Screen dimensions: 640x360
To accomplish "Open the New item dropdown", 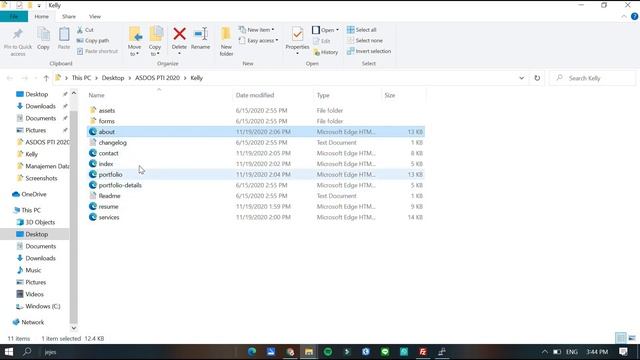I will coord(257,30).
